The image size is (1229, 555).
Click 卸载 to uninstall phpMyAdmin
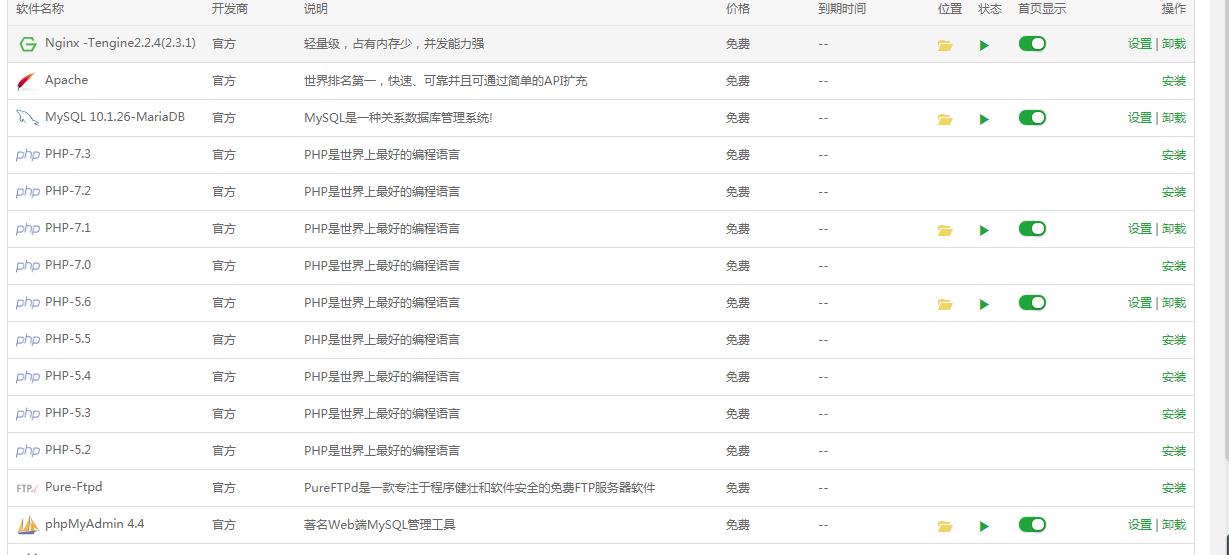(1174, 525)
